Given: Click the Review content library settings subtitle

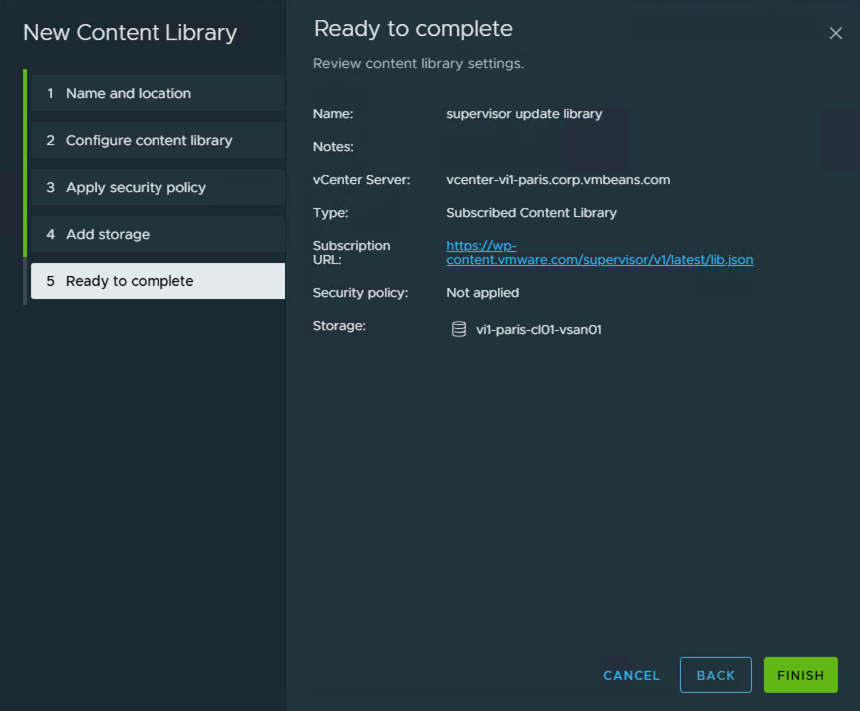Looking at the screenshot, I should click(x=418, y=64).
